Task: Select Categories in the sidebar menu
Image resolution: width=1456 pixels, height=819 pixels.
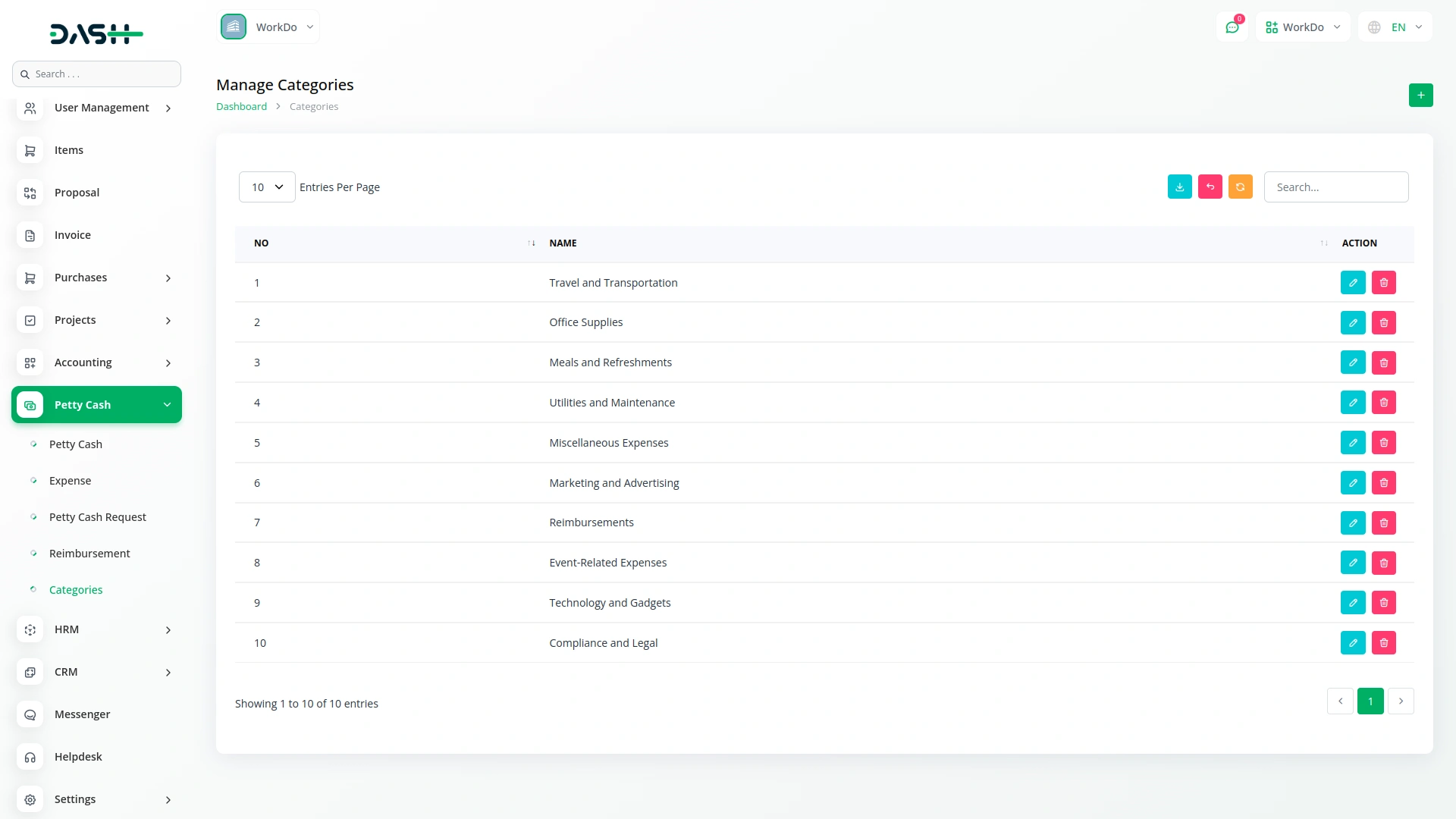Action: pos(76,589)
